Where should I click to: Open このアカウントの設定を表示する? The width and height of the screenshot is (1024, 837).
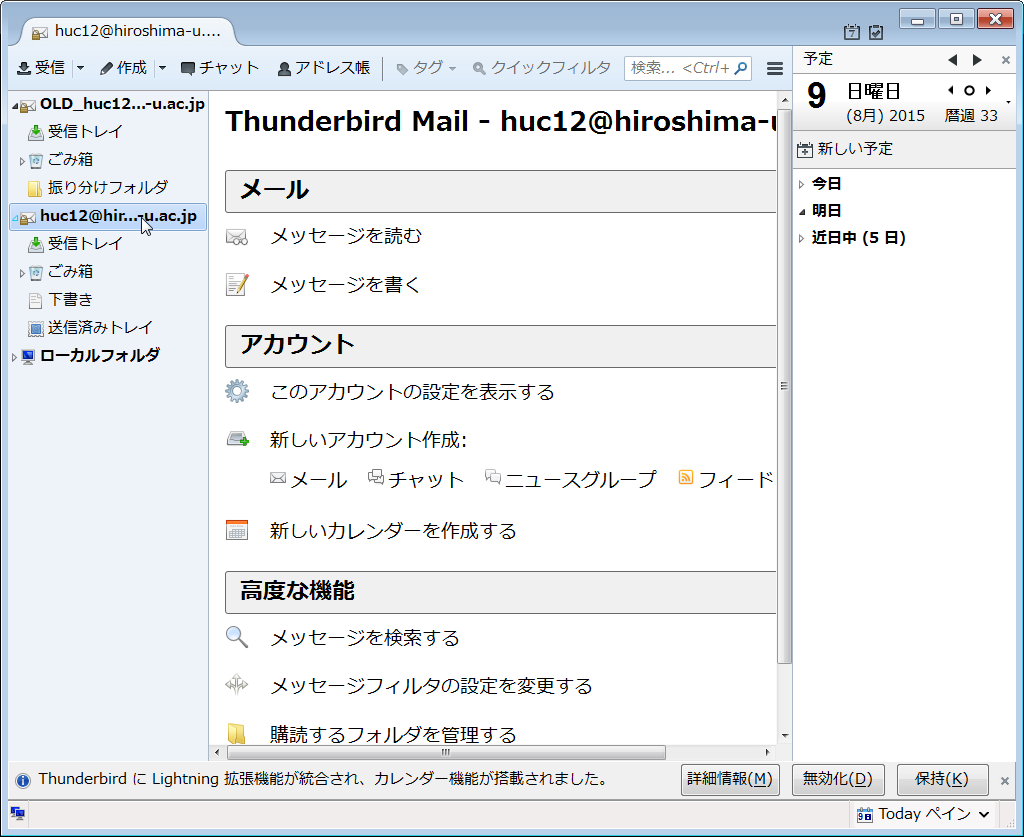(412, 392)
